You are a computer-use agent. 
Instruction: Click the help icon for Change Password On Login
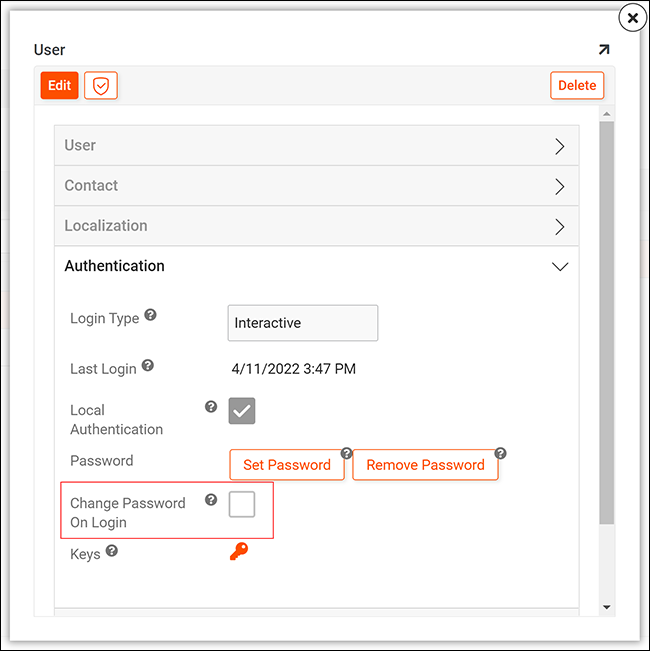211,500
